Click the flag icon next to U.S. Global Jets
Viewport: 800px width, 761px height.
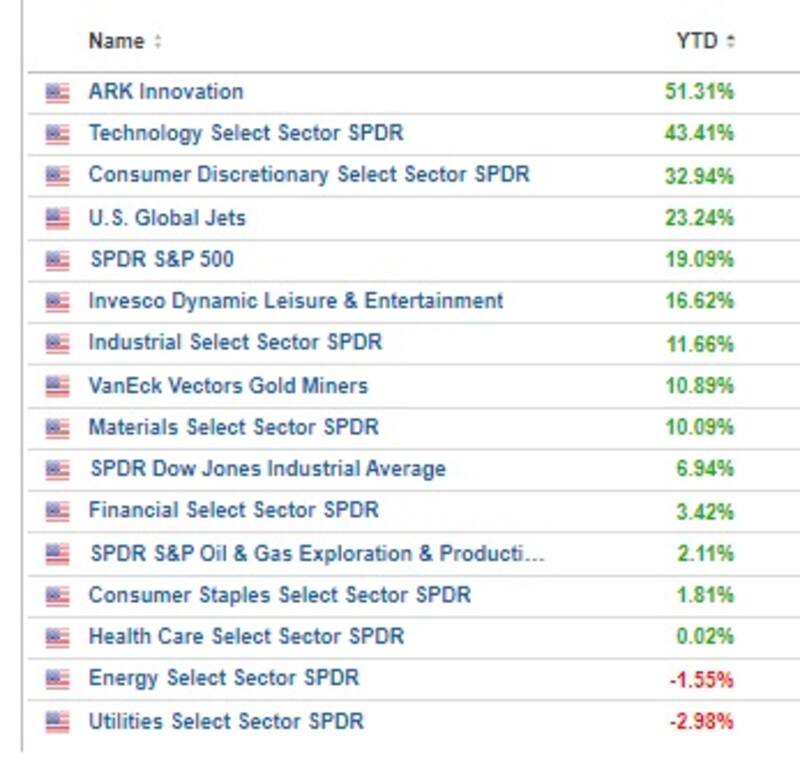[58, 219]
